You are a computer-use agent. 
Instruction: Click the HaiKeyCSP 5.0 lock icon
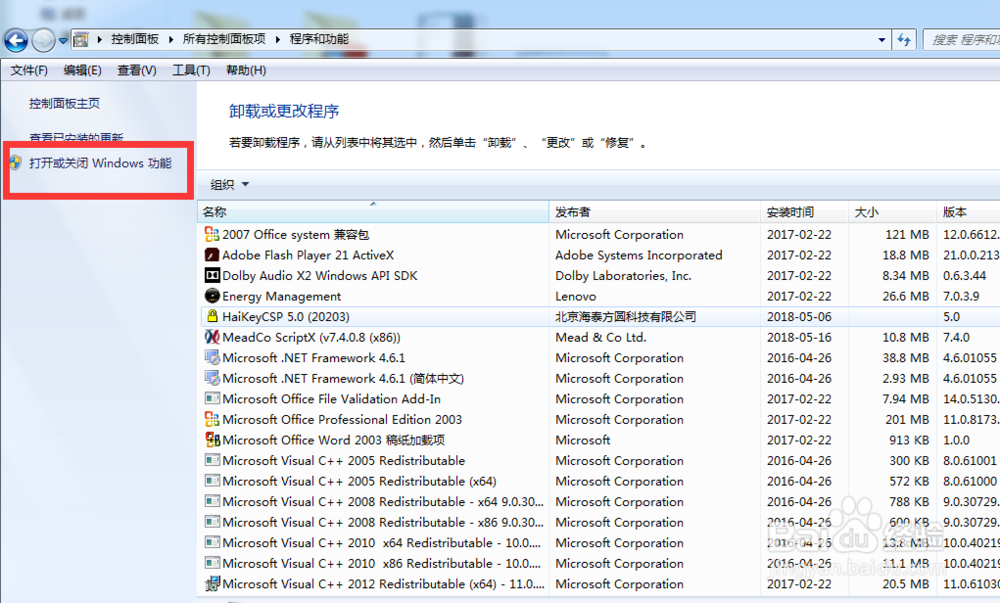(x=211, y=316)
